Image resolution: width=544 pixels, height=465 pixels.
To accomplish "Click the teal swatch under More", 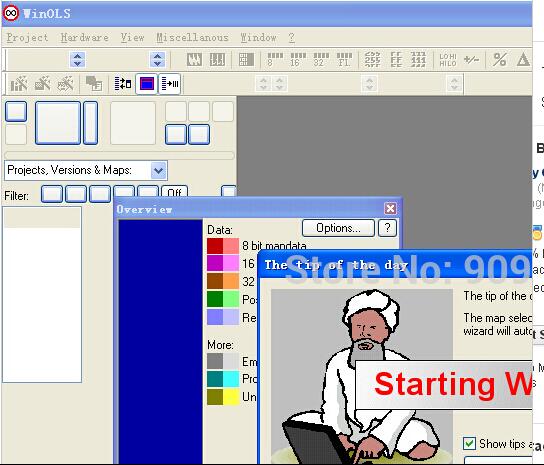I will (x=215, y=379).
